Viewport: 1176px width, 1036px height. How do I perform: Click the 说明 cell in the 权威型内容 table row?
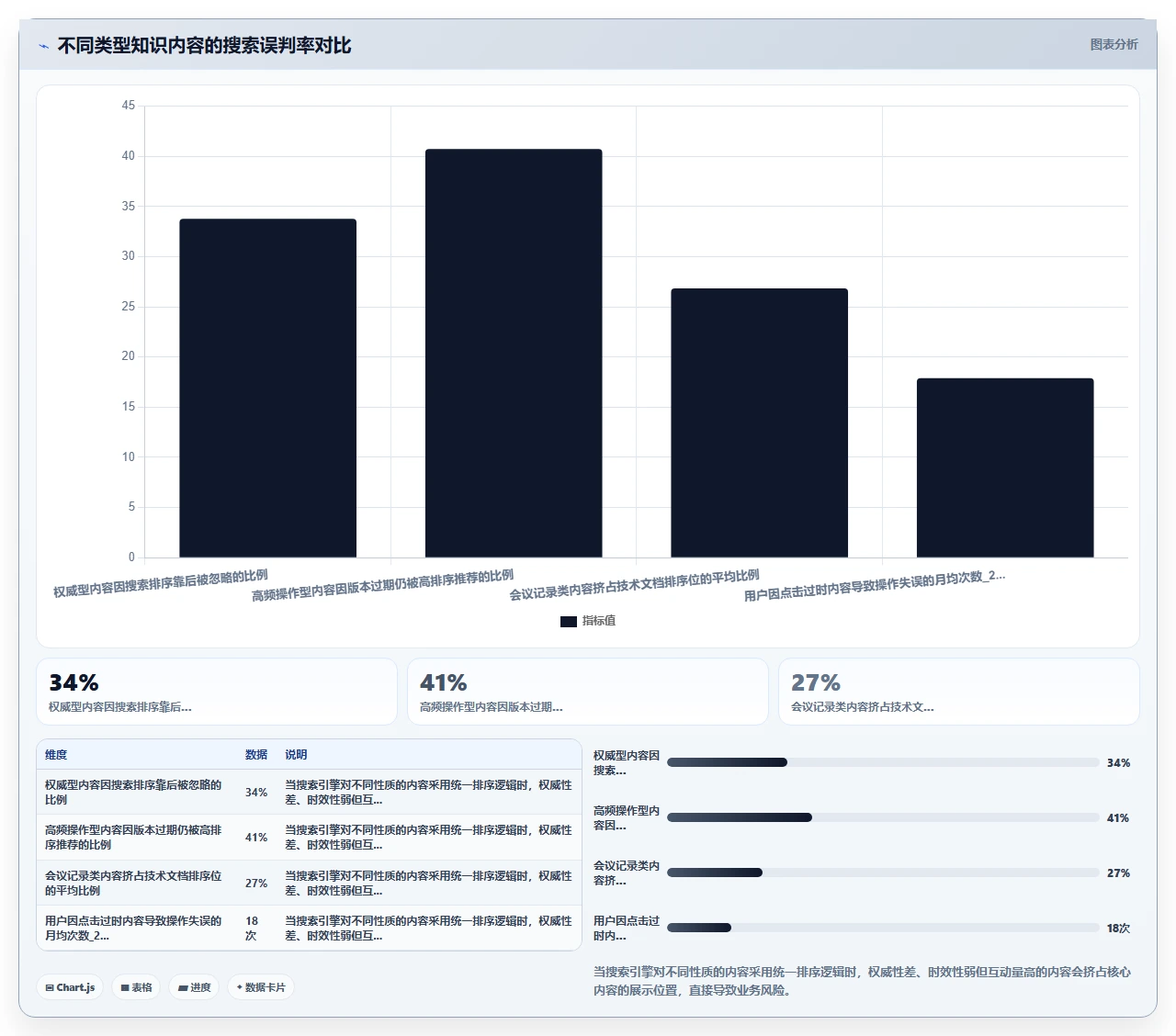pyautogui.click(x=428, y=793)
